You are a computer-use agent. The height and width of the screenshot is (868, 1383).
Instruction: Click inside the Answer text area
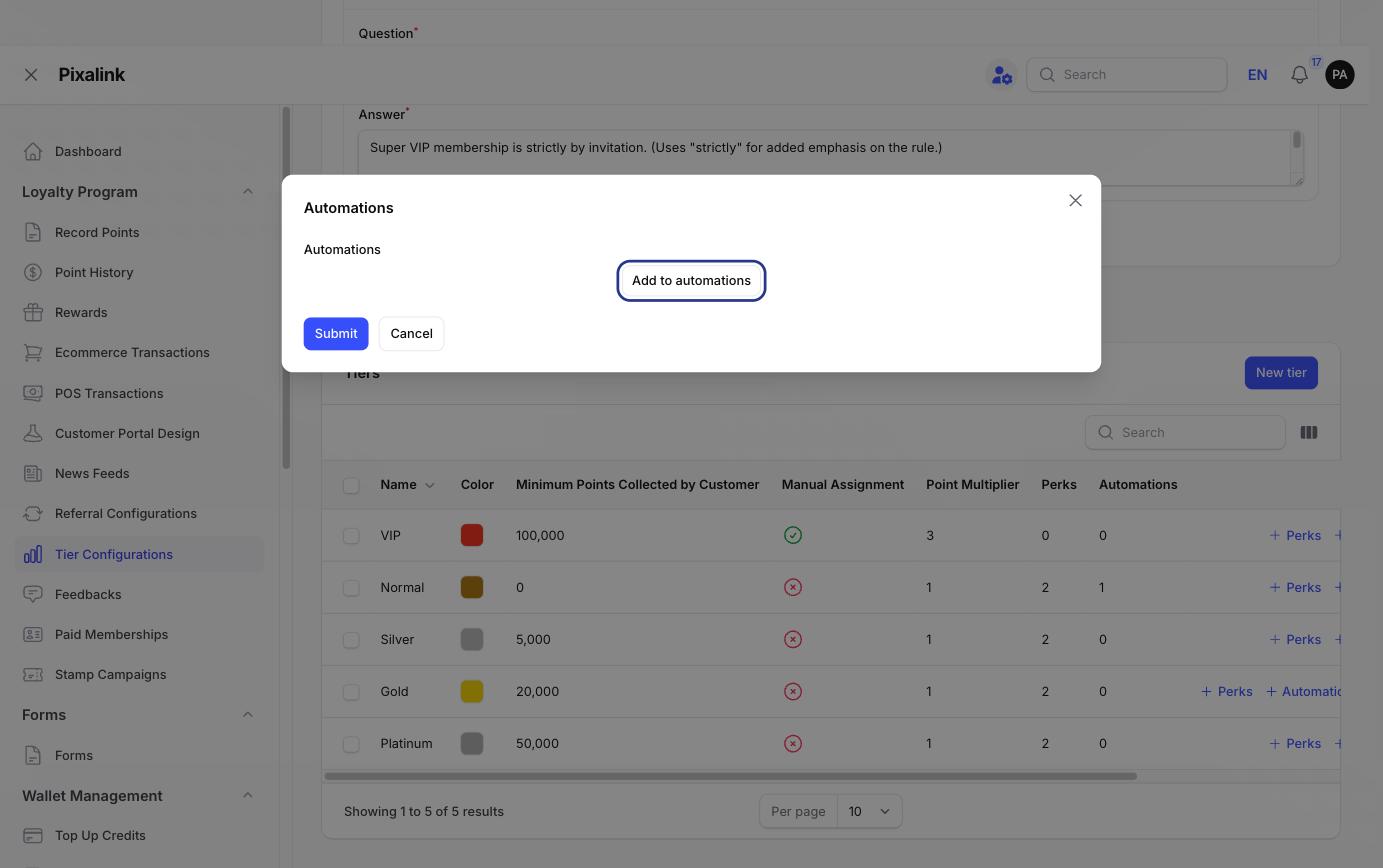click(831, 158)
